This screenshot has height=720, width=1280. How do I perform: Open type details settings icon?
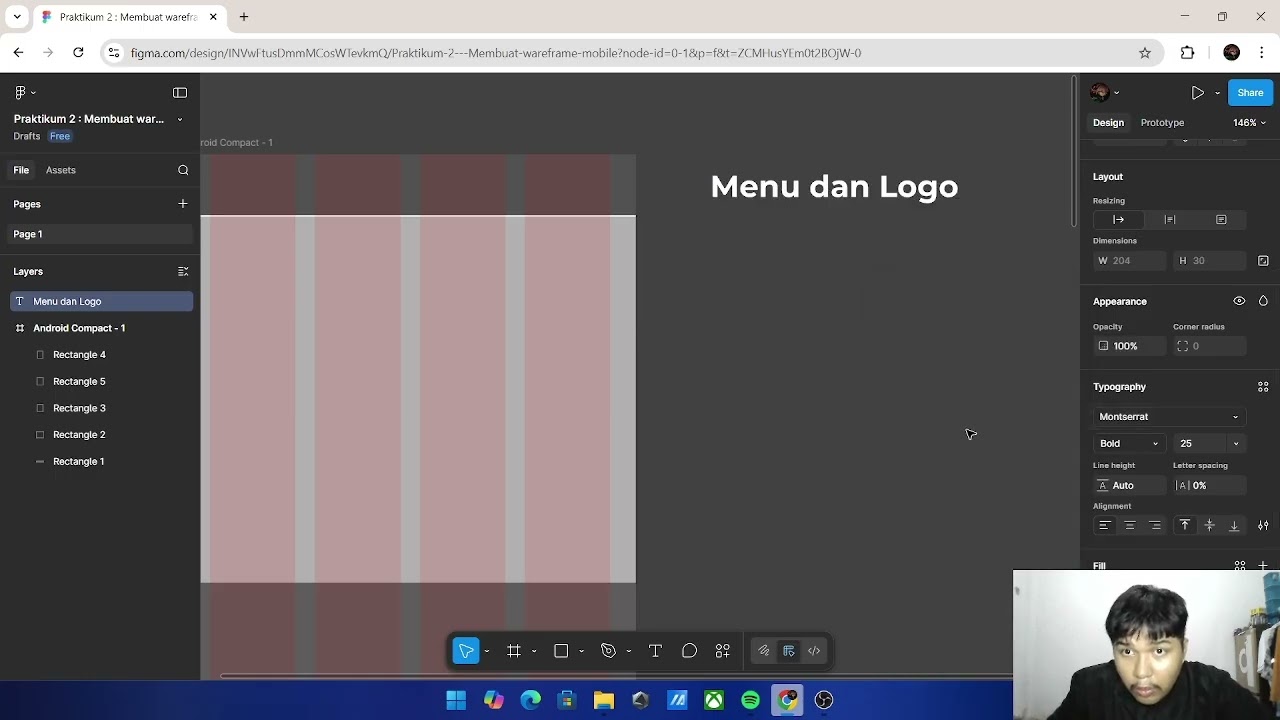(1263, 526)
